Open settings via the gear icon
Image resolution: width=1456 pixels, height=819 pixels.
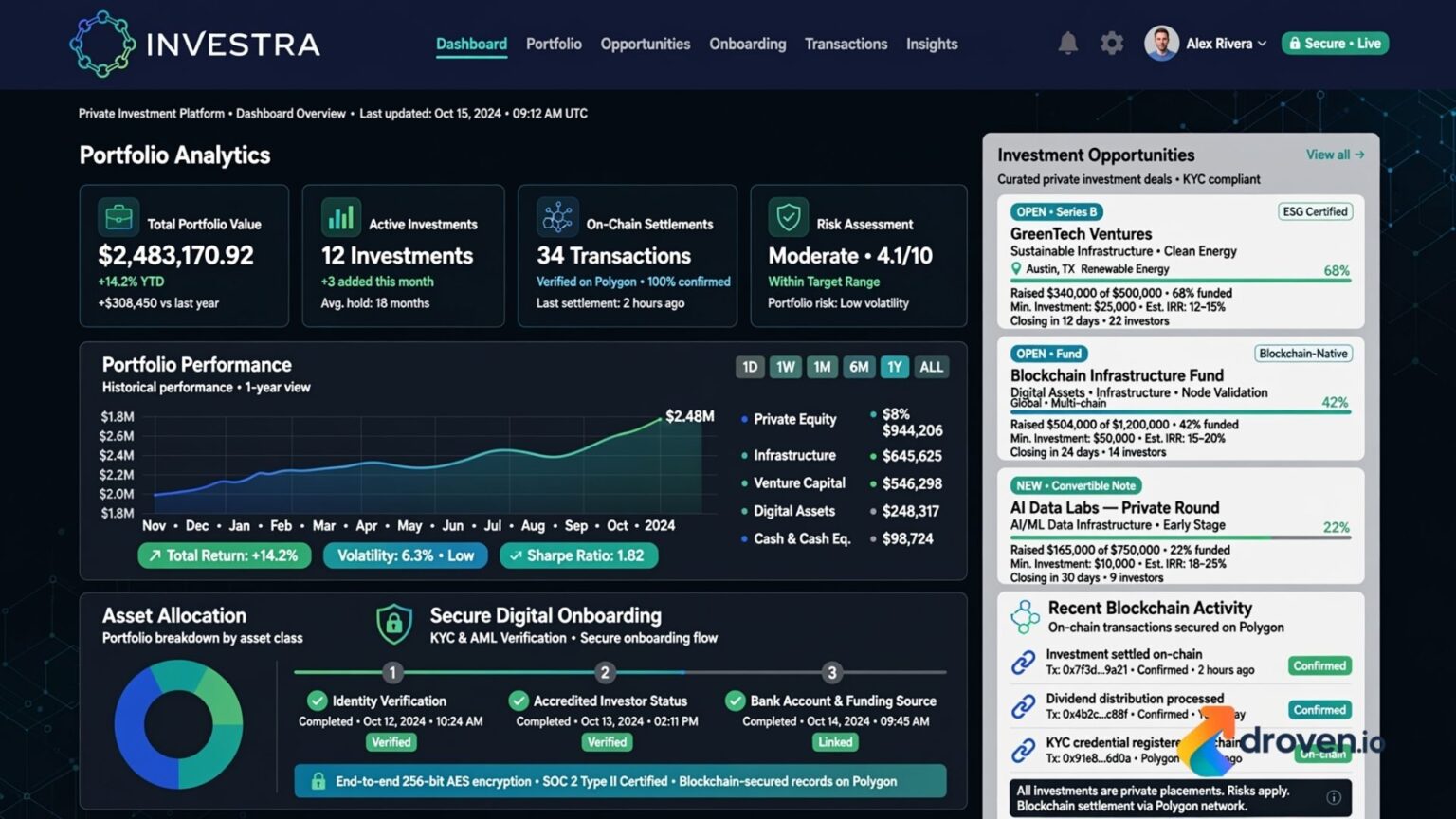1112,44
